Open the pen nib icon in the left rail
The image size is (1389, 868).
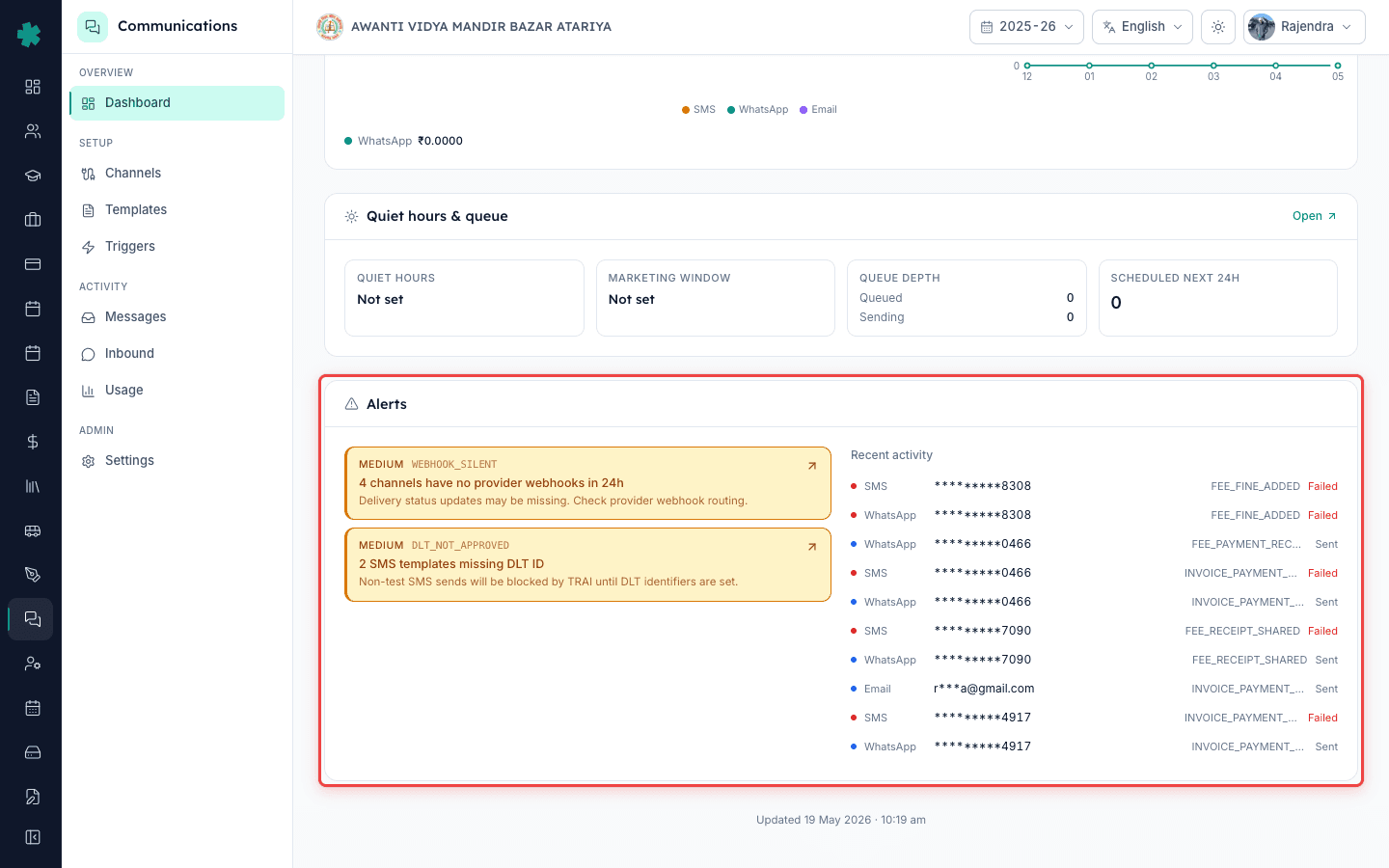pyautogui.click(x=33, y=575)
